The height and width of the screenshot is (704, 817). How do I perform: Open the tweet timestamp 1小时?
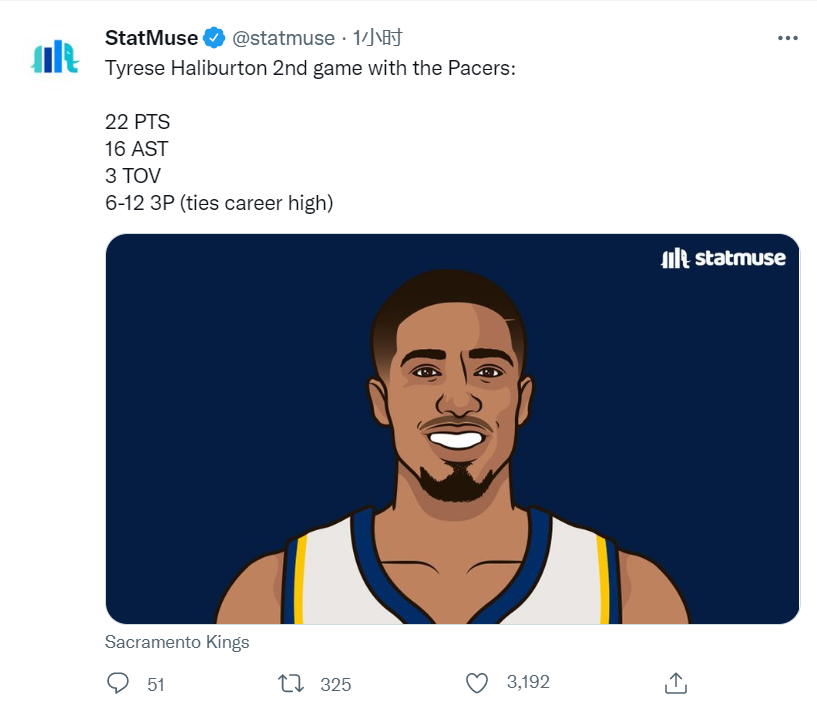click(377, 38)
